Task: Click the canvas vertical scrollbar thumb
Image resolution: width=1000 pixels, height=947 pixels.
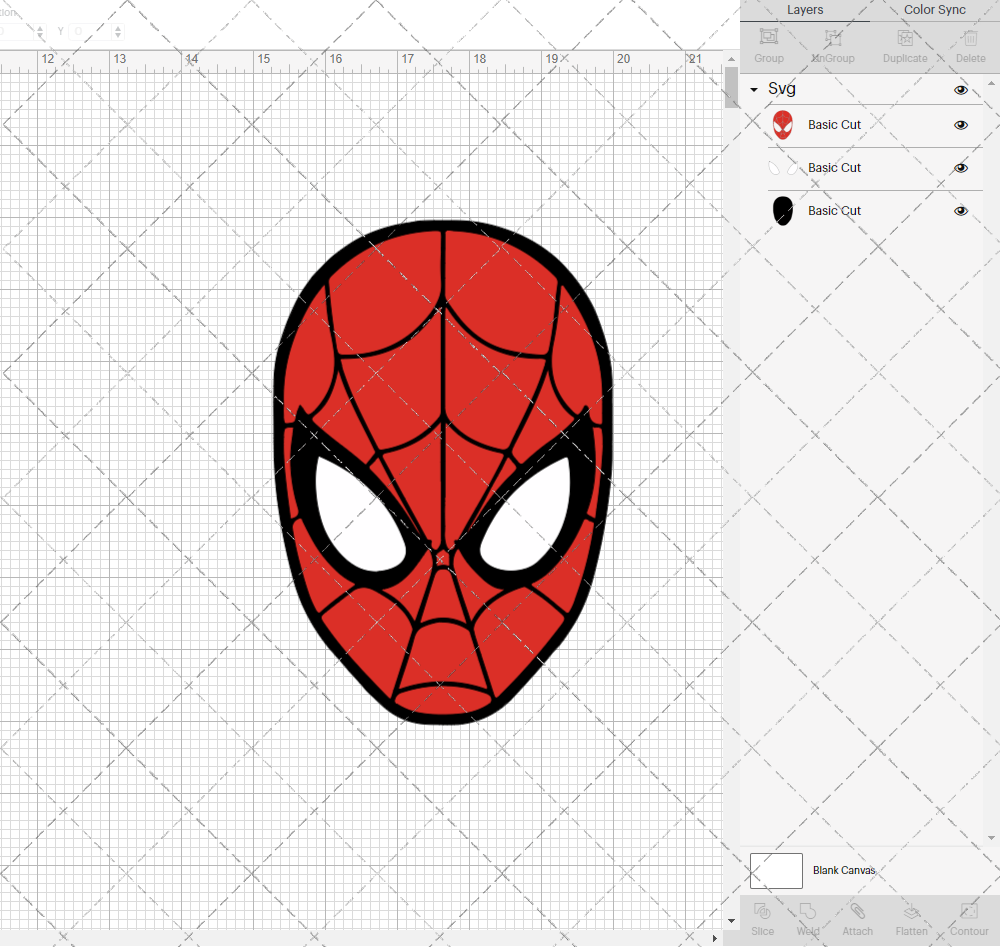Action: 732,87
